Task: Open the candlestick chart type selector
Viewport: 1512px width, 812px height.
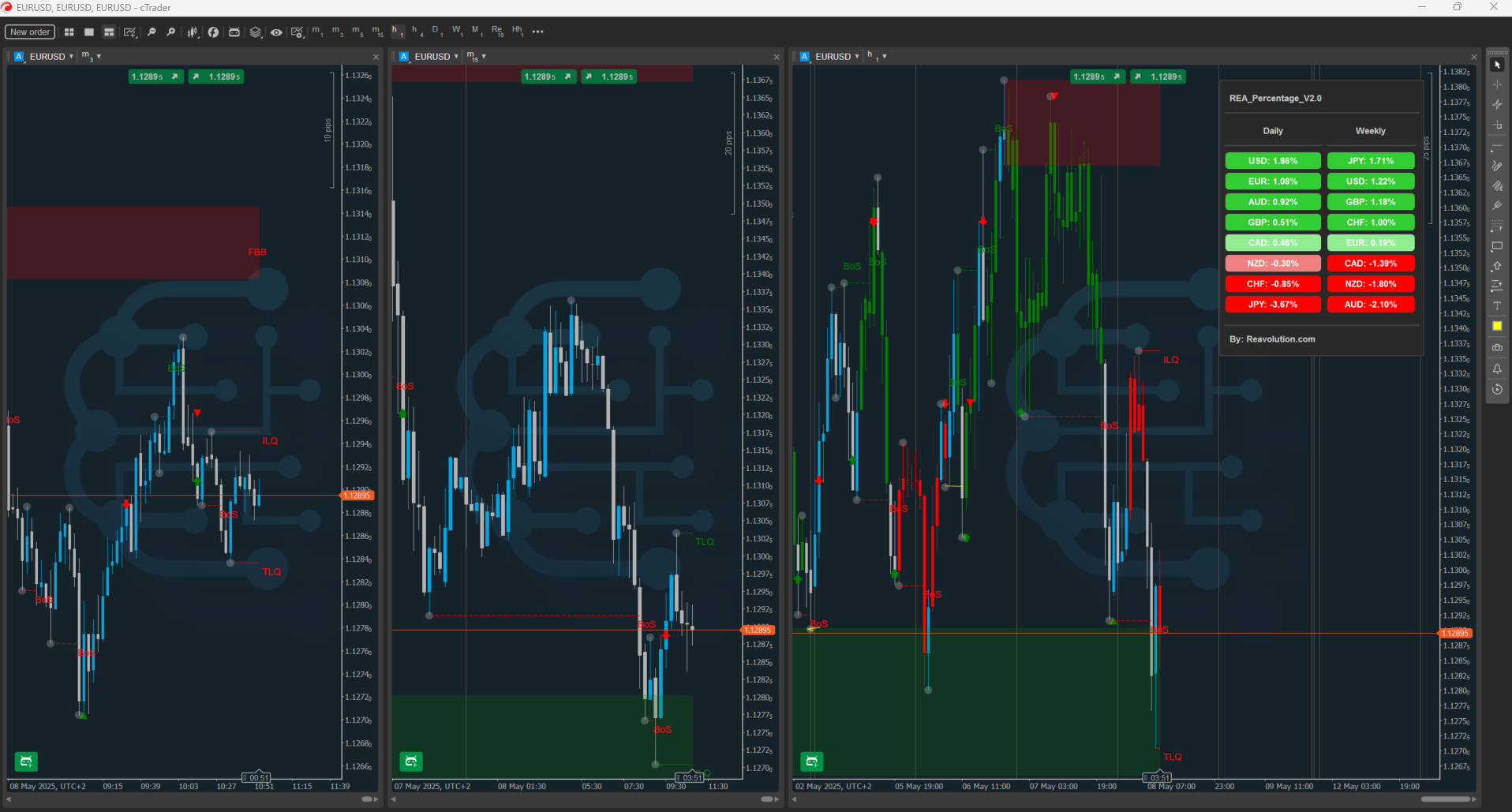Action: click(193, 32)
